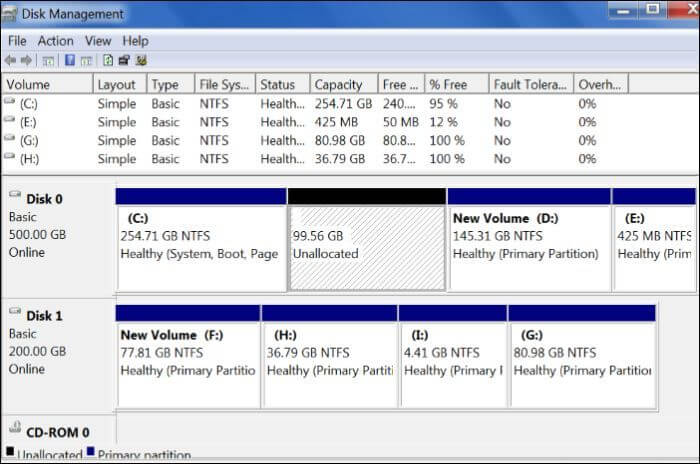Open the Action menu
Screen dimensions: 700x464
(55, 41)
